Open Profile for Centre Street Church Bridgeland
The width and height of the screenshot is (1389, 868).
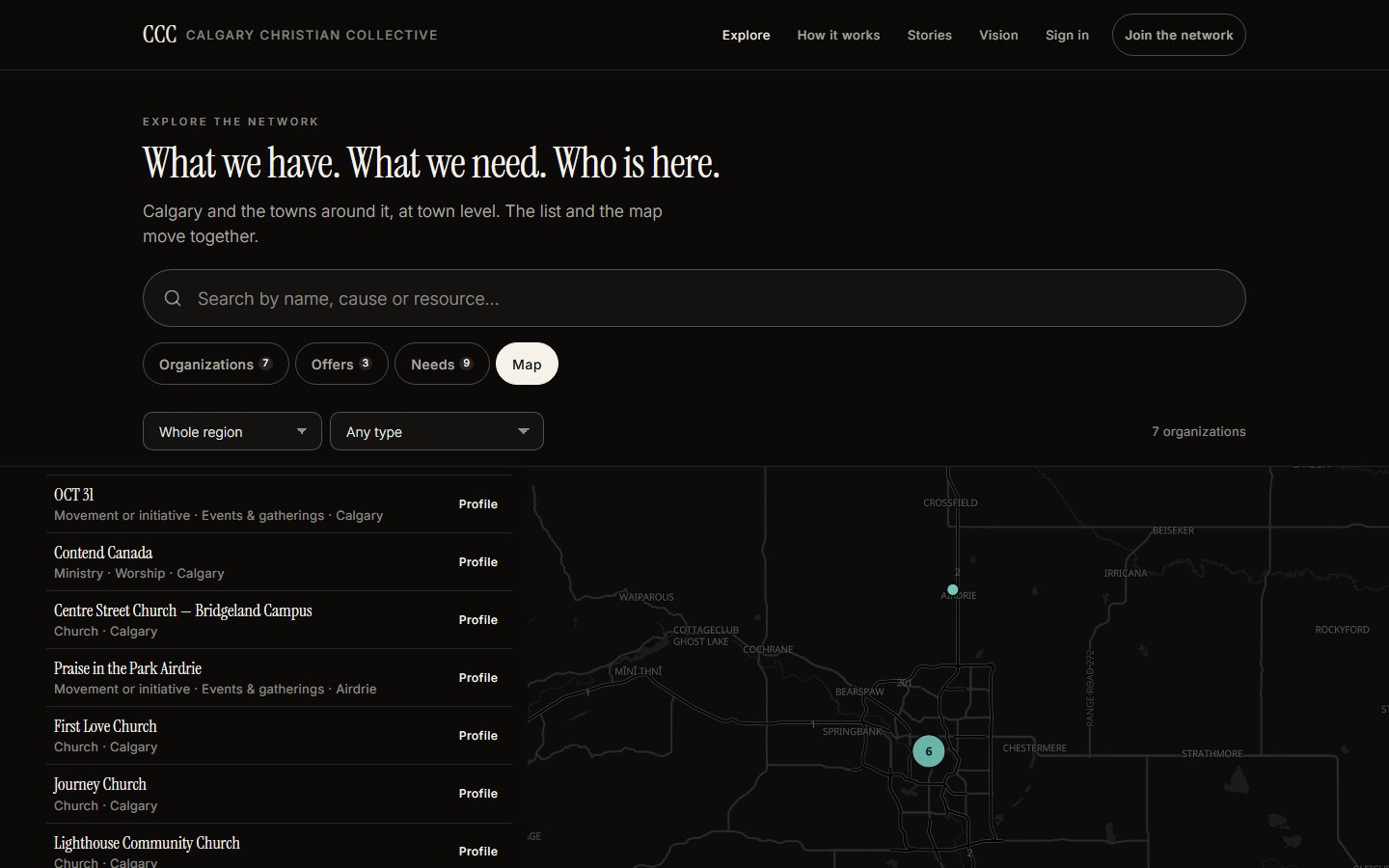(x=478, y=619)
